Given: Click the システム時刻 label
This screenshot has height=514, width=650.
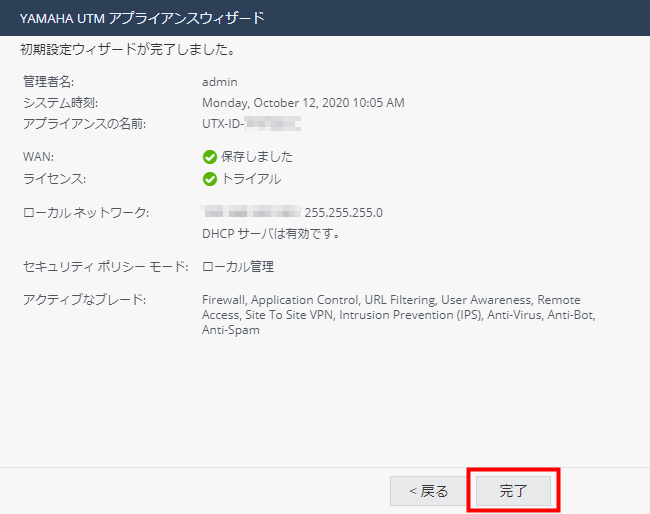Looking at the screenshot, I should click(x=60, y=103).
